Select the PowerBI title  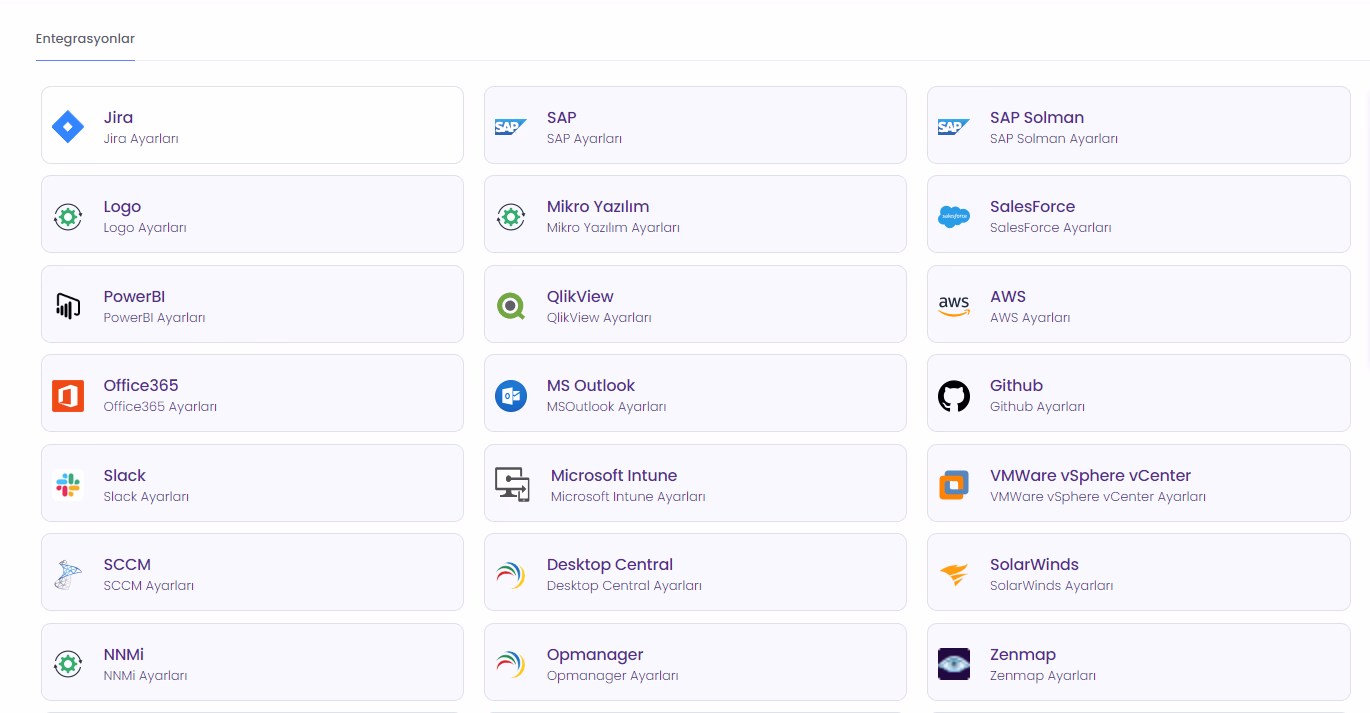click(x=134, y=296)
